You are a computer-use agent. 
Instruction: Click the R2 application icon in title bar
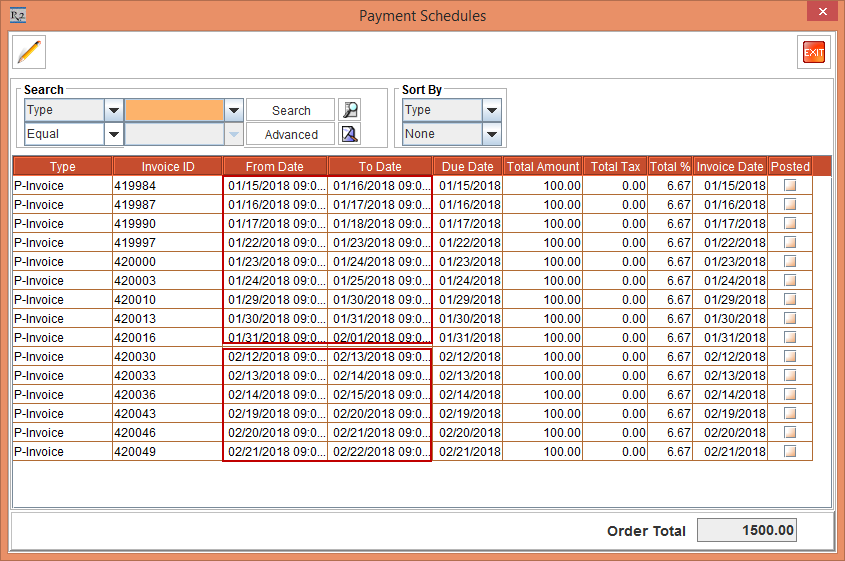17,15
